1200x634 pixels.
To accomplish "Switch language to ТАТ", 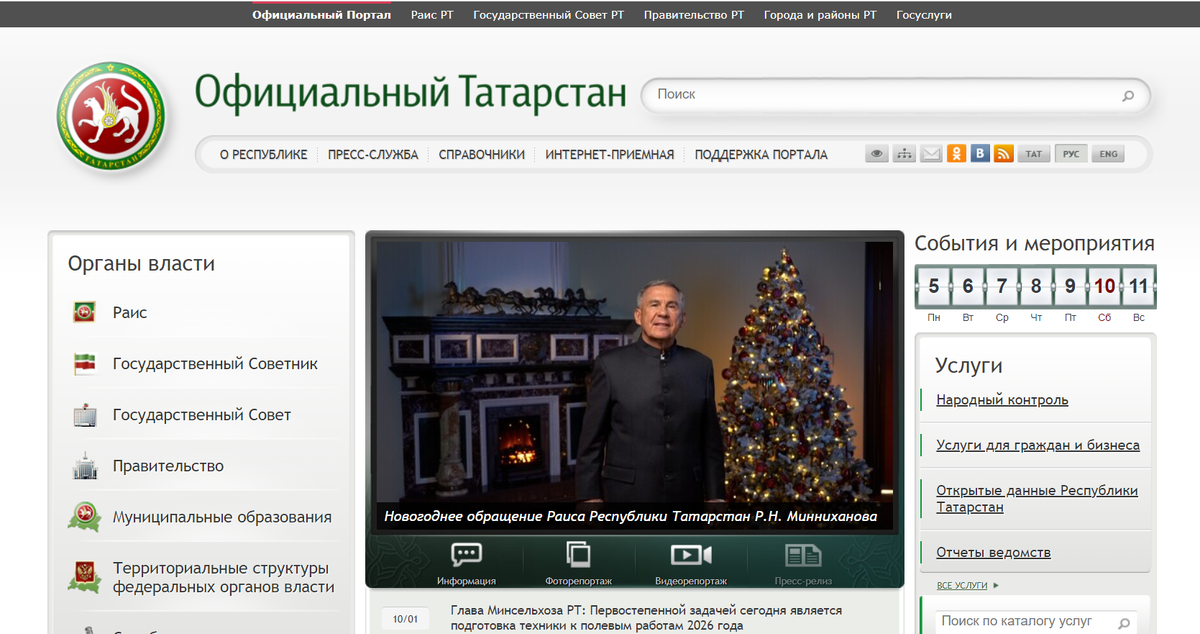I will tap(1034, 154).
